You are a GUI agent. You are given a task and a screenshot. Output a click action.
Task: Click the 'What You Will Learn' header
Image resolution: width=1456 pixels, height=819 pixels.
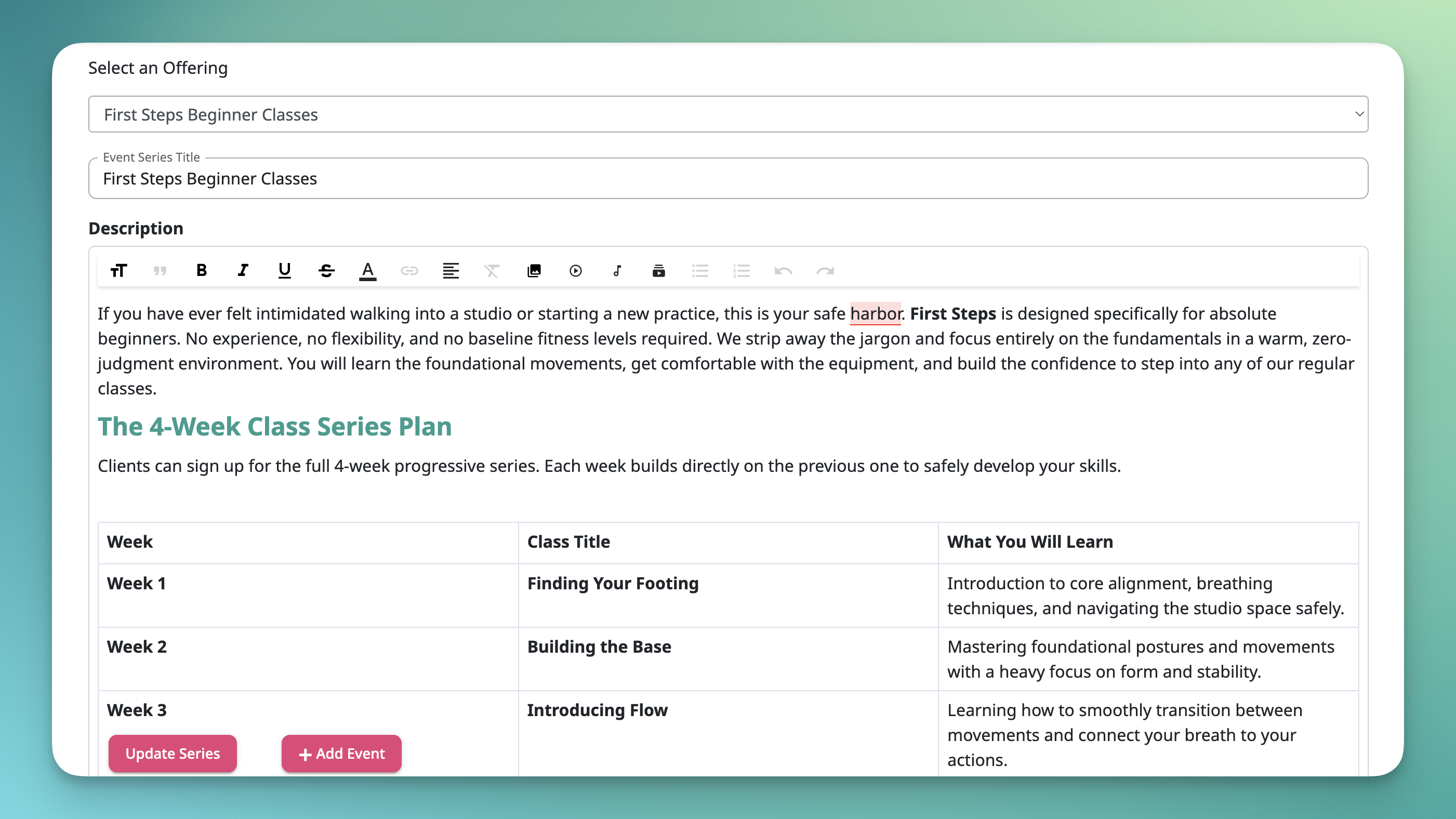[x=1148, y=542]
